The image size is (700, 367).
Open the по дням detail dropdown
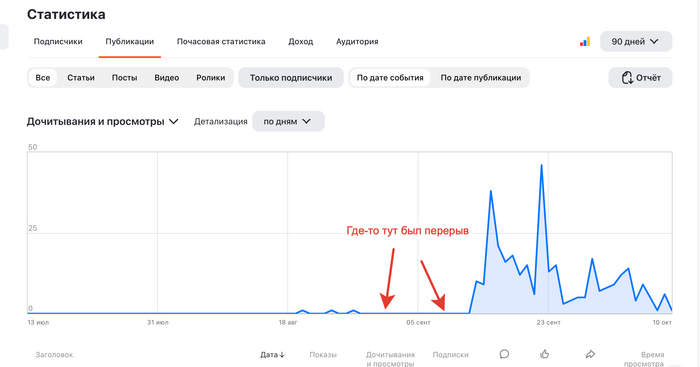pos(288,121)
